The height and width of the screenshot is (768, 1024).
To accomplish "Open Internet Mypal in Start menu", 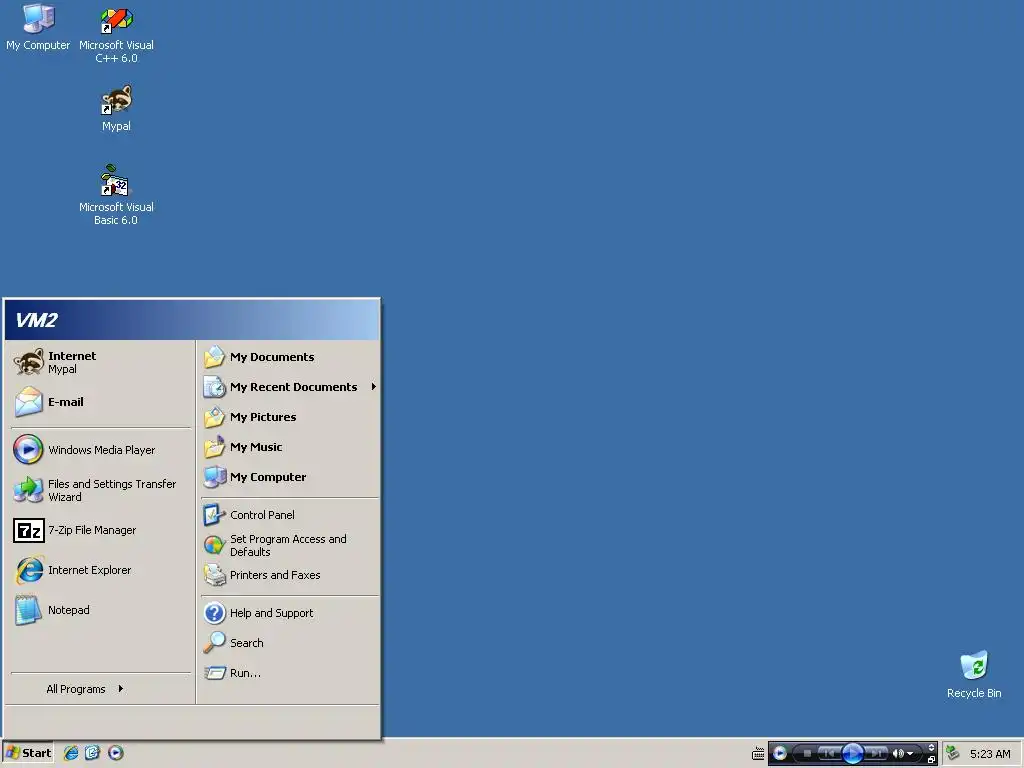I will [101, 362].
